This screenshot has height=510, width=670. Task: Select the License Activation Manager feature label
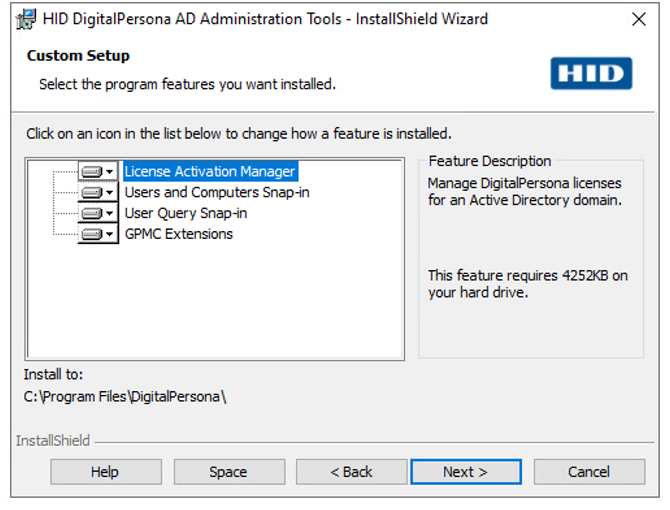[x=210, y=172]
